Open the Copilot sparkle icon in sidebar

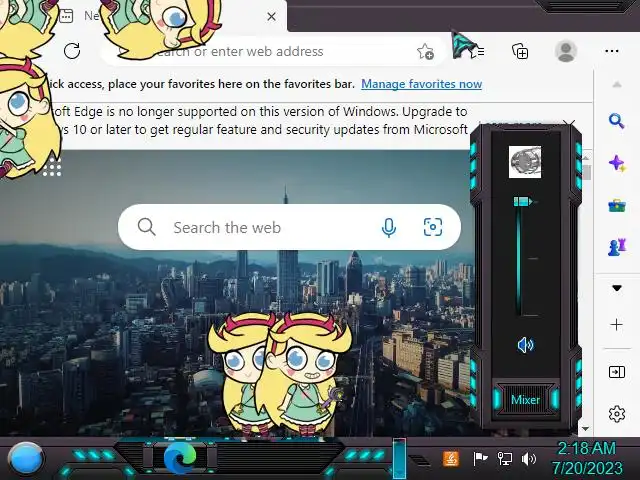[x=617, y=164]
